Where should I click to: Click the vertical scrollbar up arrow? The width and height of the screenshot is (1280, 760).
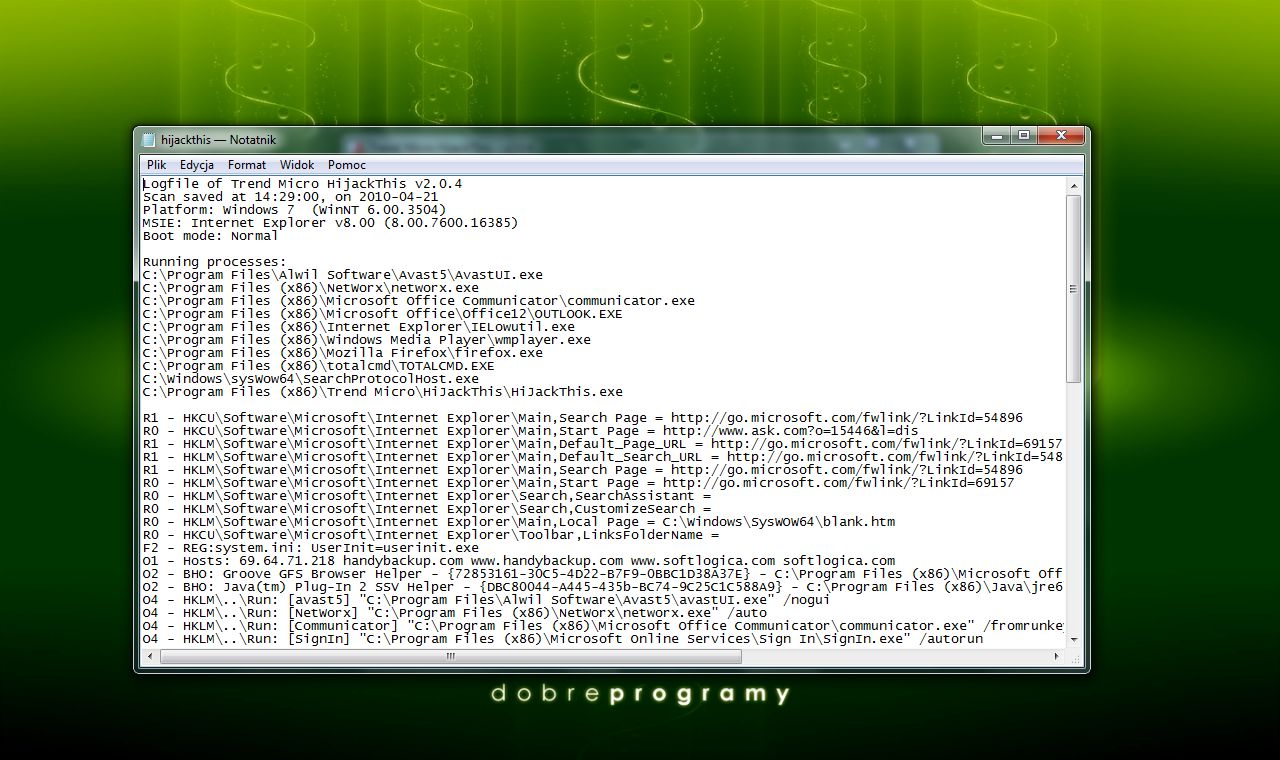1074,186
